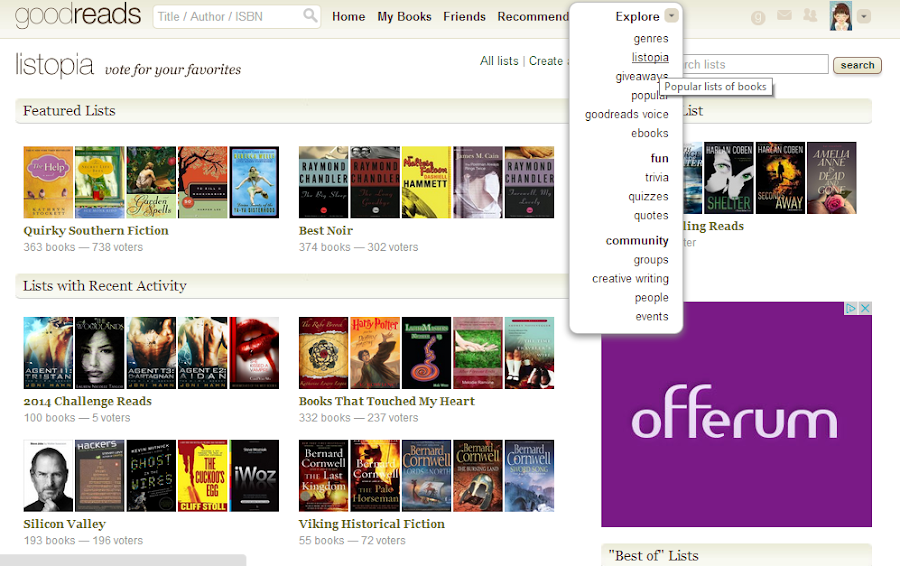Viewport: 900px width, 566px height.
Task: Open people in the Explore menu
Action: [x=651, y=297]
